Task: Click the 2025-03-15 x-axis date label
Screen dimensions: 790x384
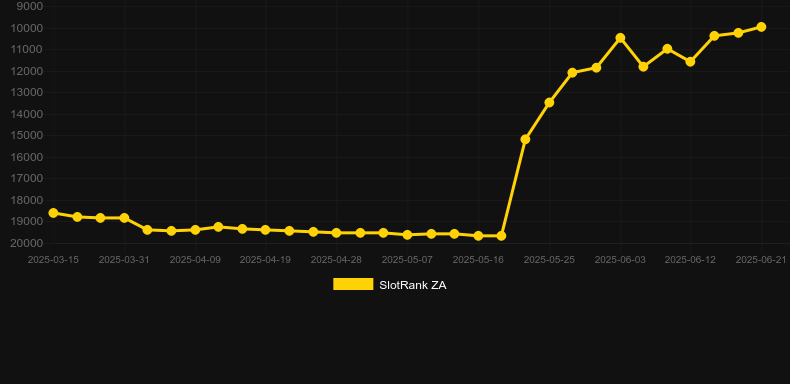Action: 53,260
